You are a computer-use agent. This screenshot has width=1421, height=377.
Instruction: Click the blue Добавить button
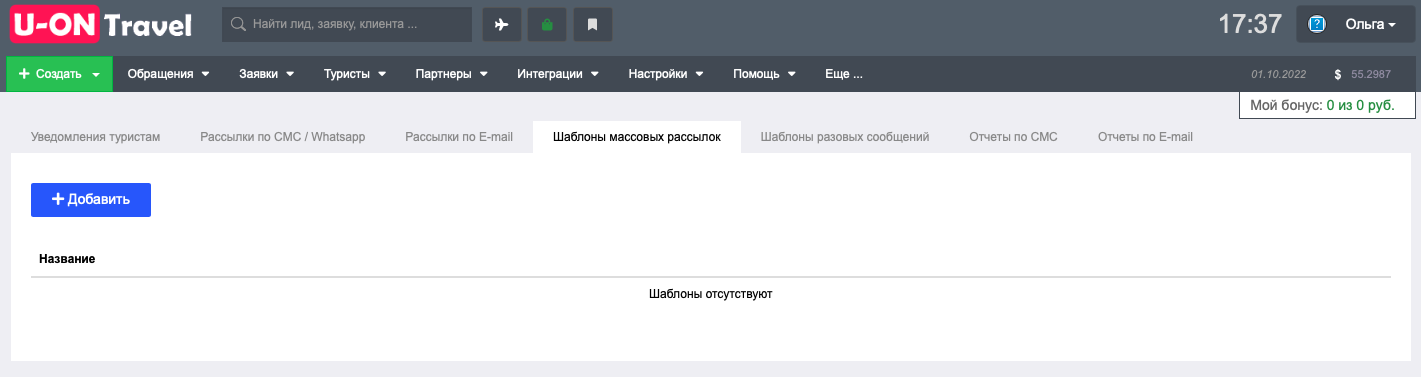pyautogui.click(x=91, y=200)
